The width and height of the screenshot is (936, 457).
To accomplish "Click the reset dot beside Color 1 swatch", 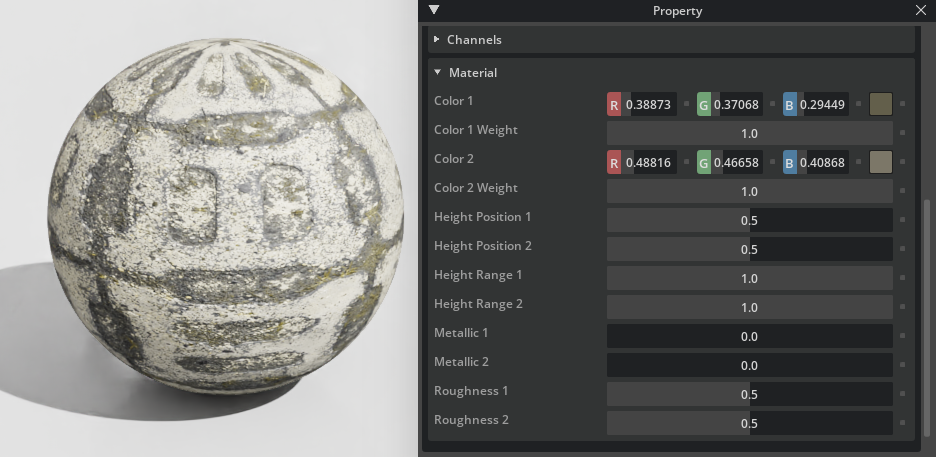I will [903, 104].
